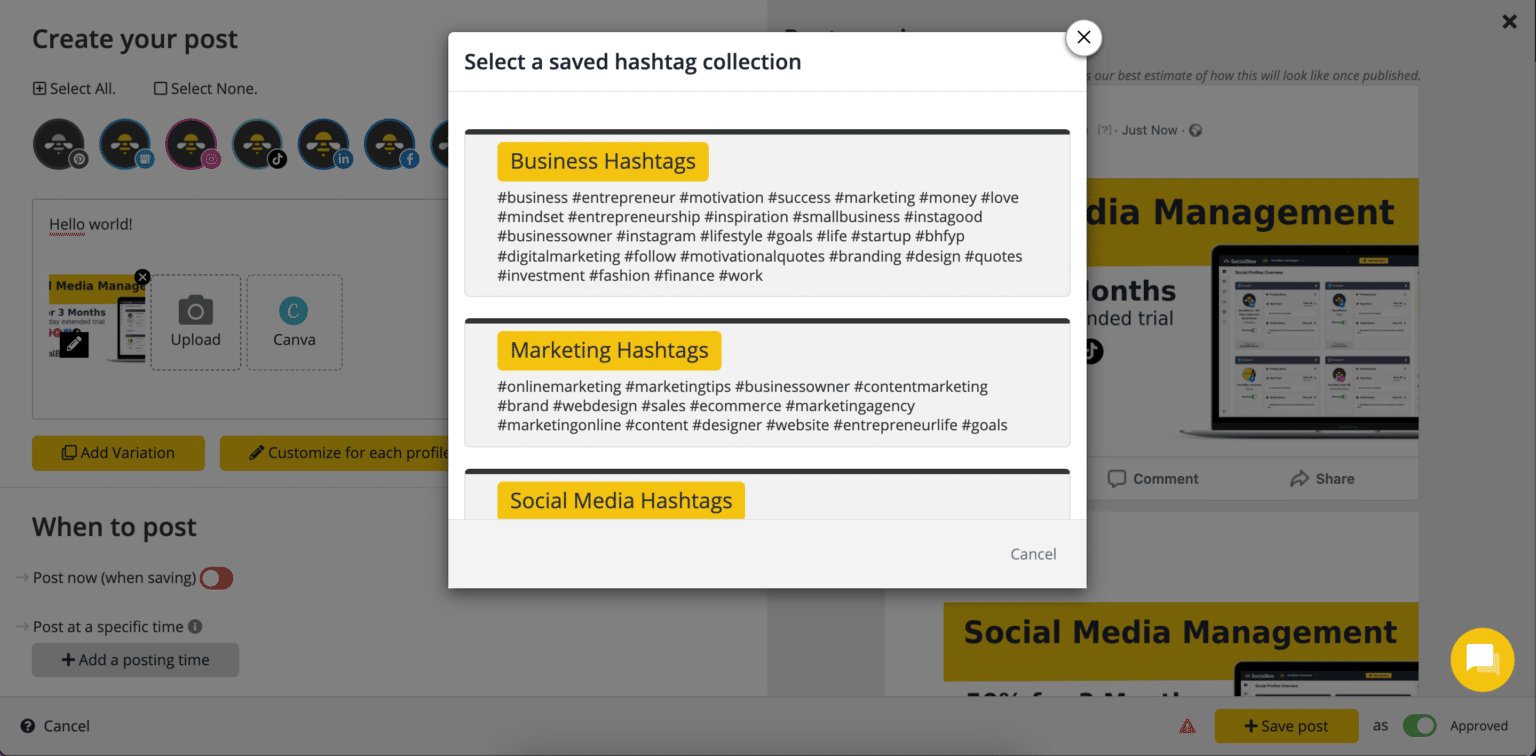Cancel the hashtag collection dialog
The image size is (1536, 756).
click(x=1033, y=553)
